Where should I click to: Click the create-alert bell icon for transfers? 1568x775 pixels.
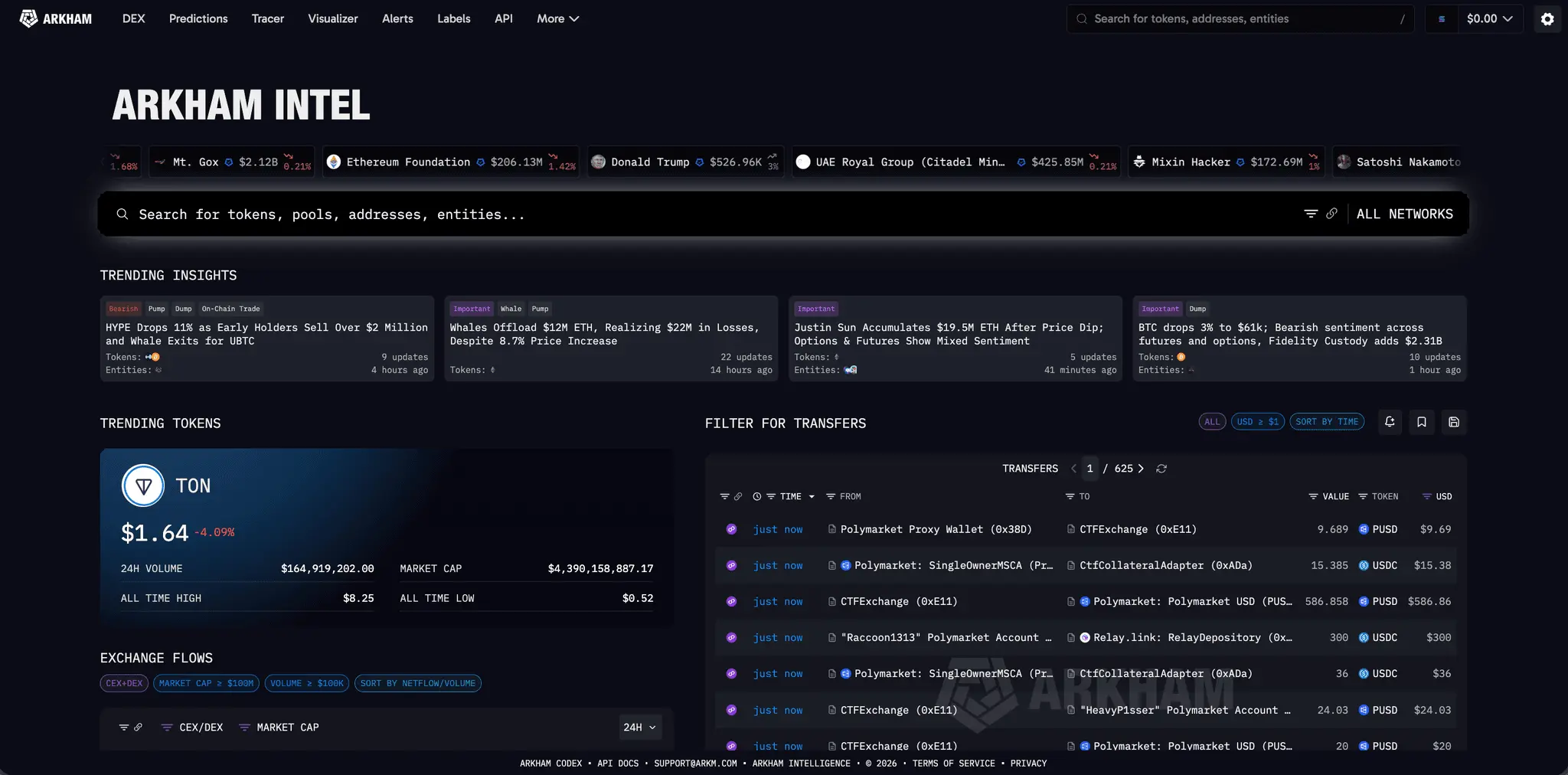pyautogui.click(x=1390, y=422)
